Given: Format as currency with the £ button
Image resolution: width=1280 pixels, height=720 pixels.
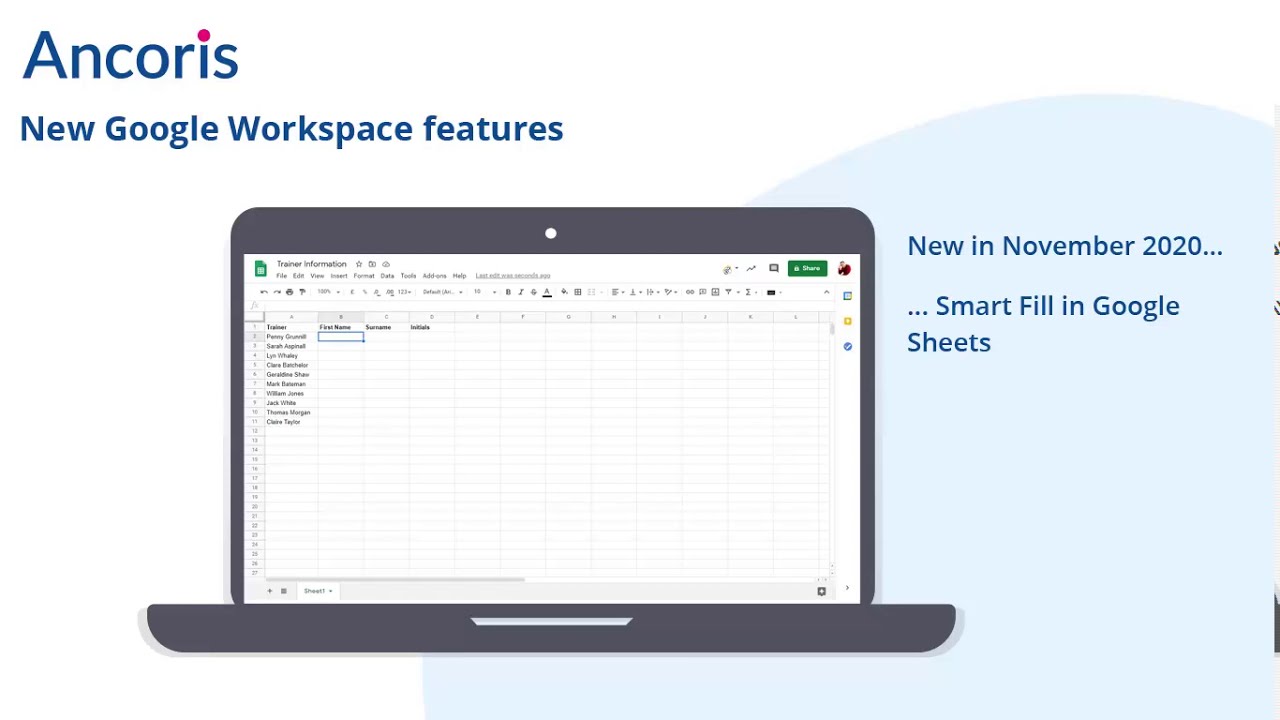Looking at the screenshot, I should tap(352, 292).
